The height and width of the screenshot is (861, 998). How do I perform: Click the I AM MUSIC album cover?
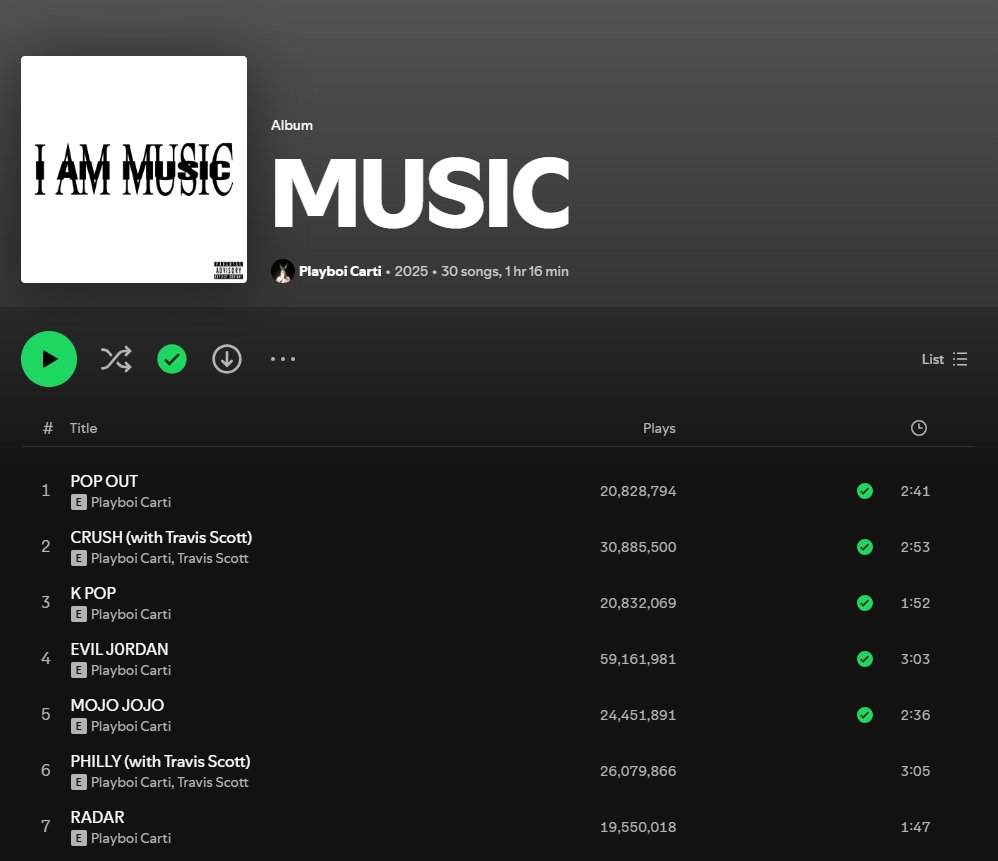pos(134,169)
